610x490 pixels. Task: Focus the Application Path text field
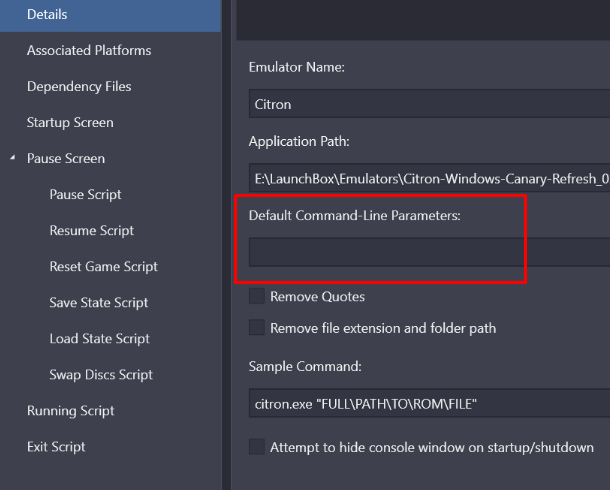[429, 178]
